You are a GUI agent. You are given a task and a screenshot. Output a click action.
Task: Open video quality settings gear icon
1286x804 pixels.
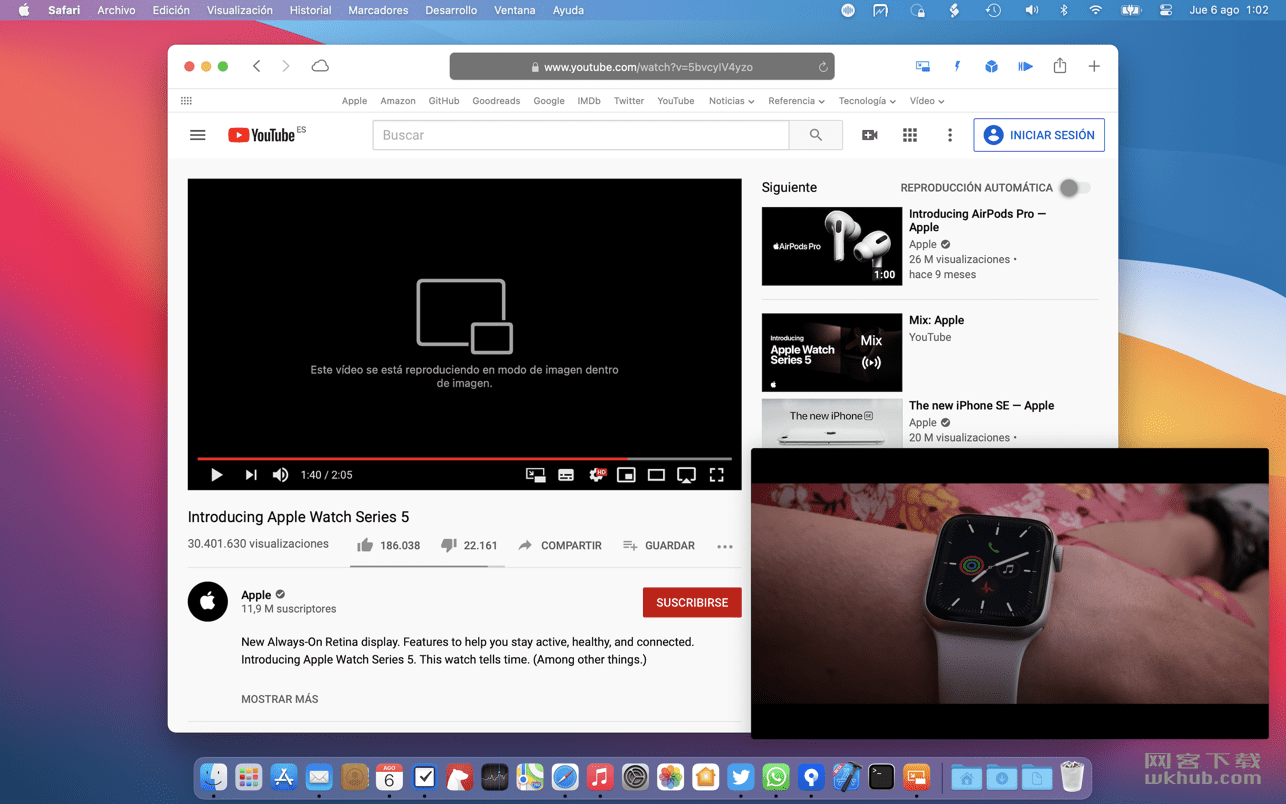pos(597,475)
